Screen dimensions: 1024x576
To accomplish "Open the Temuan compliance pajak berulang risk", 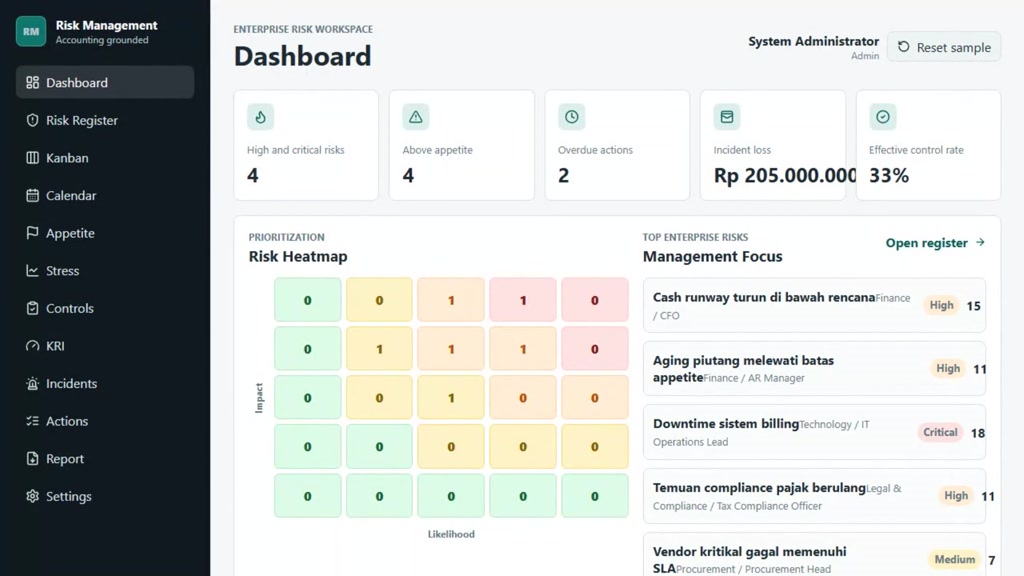I will pos(814,496).
